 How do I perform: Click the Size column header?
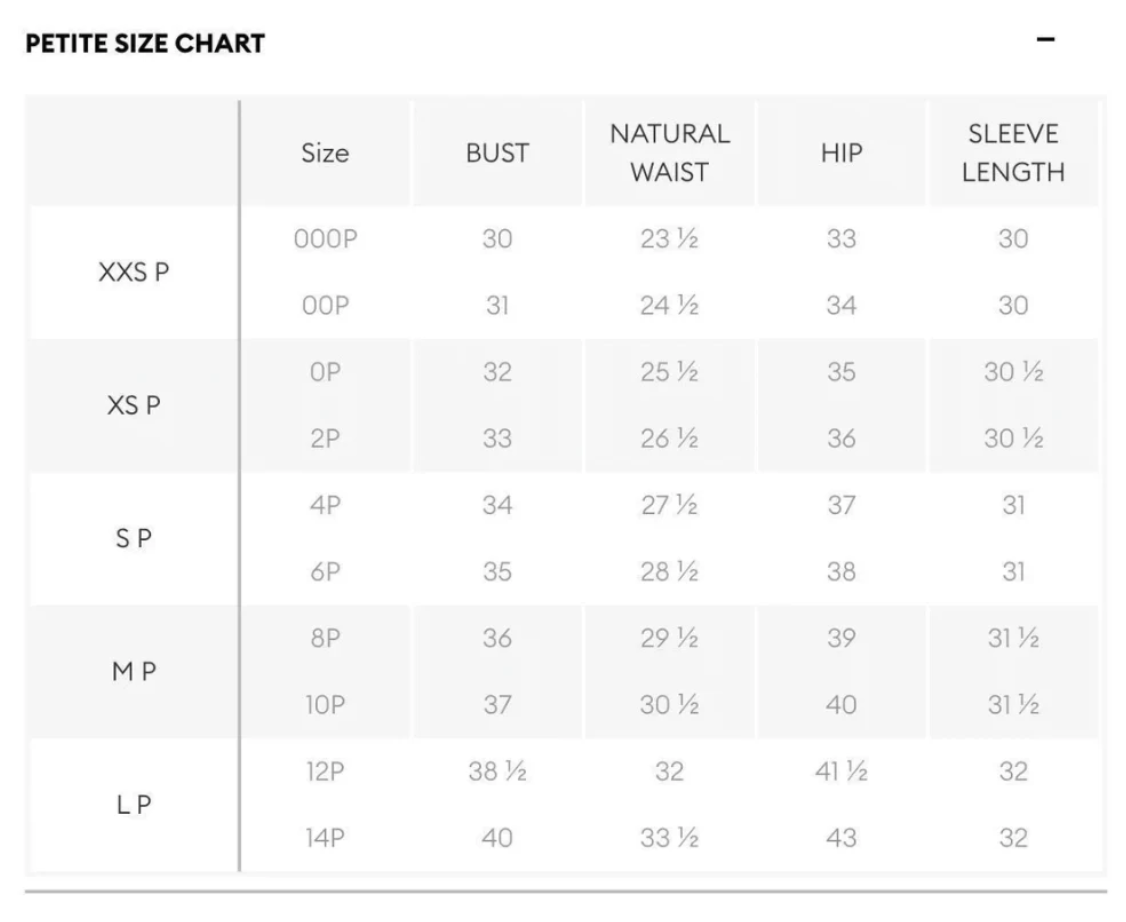pos(325,153)
